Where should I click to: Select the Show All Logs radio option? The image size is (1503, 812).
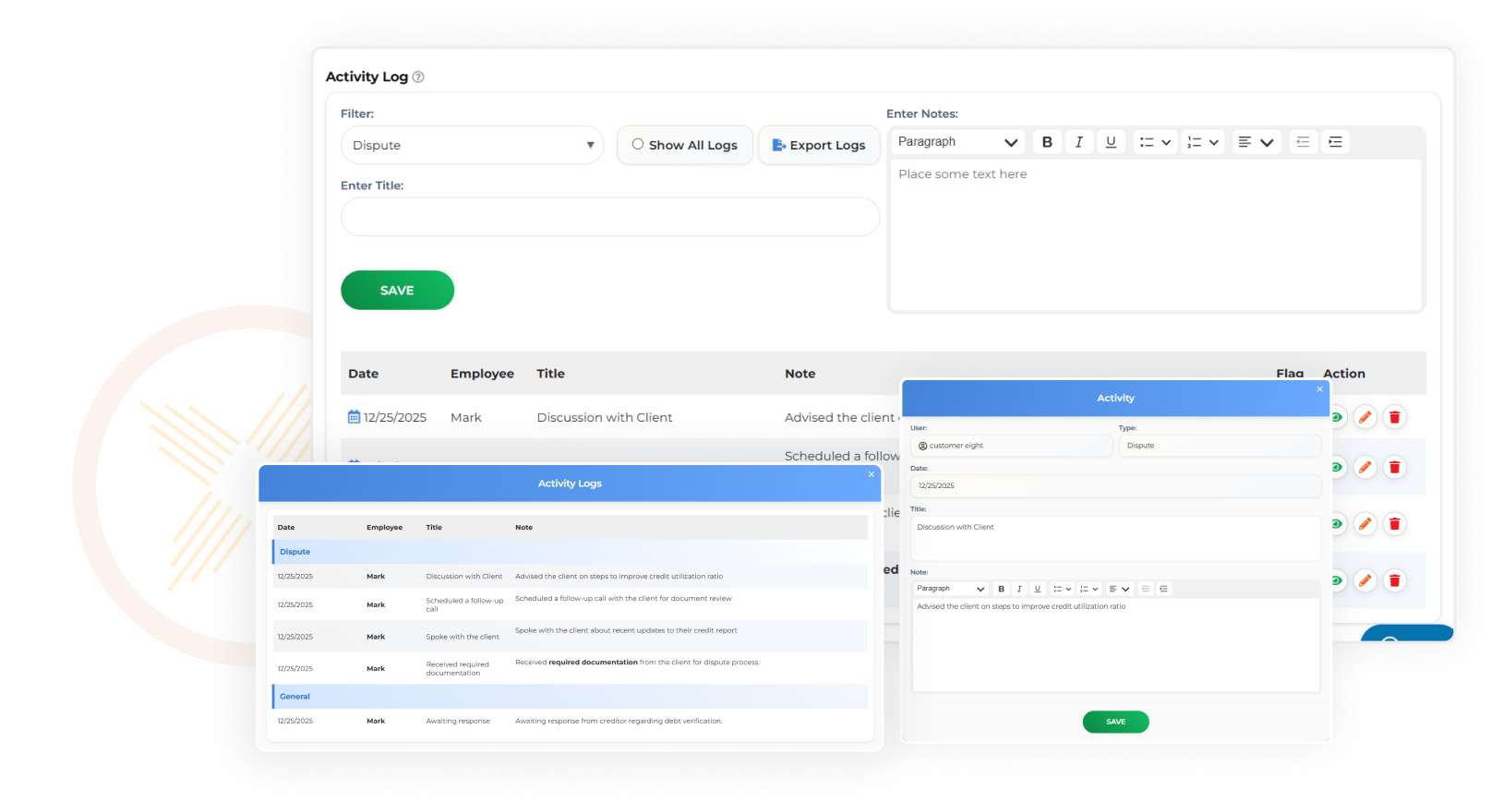(638, 145)
